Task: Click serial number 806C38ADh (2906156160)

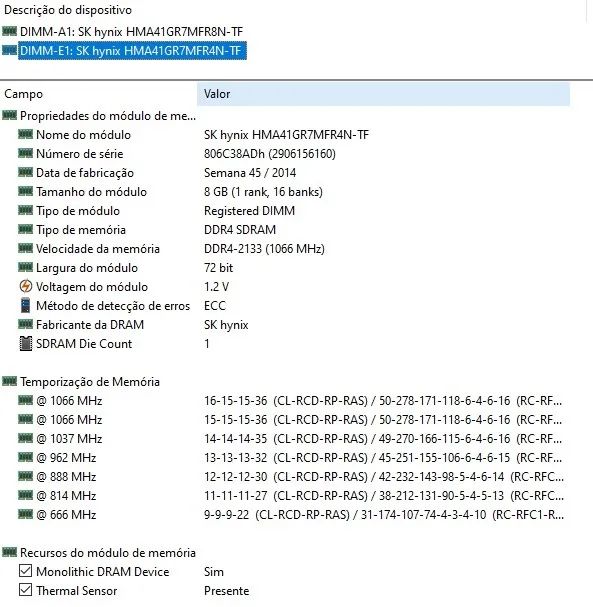Action: coord(270,154)
